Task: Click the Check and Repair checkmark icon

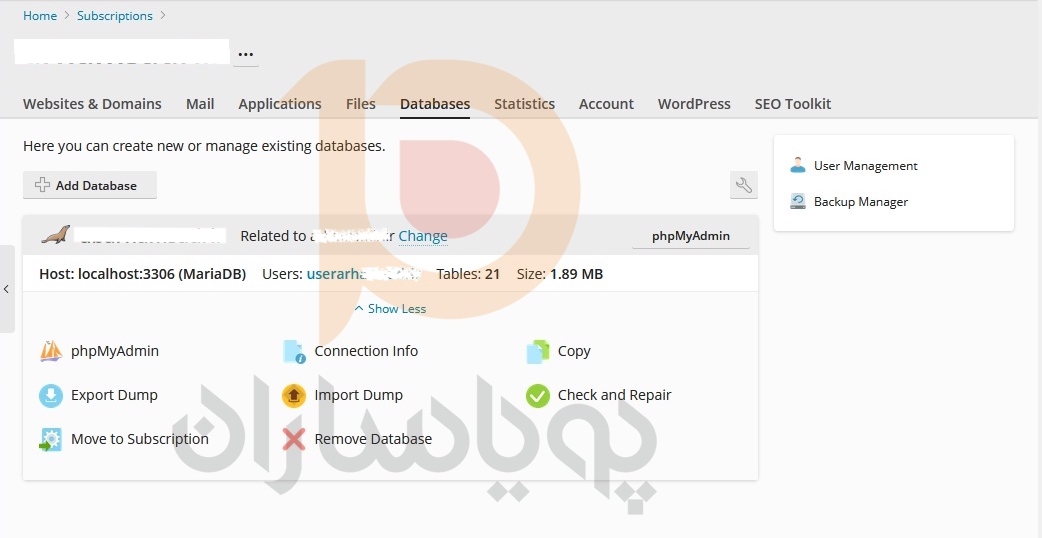Action: [x=538, y=396]
